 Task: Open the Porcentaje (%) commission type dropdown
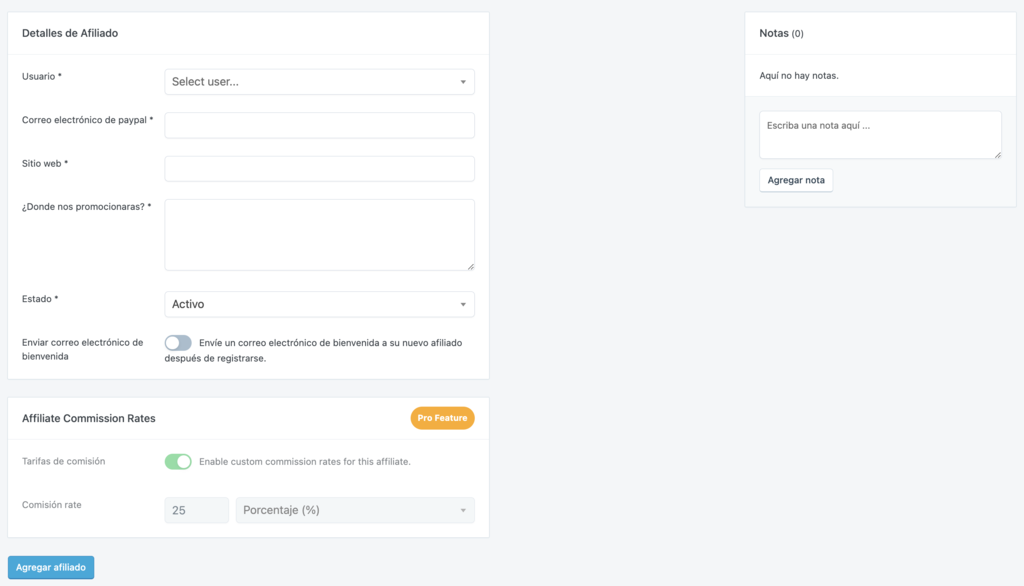pyautogui.click(x=354, y=510)
